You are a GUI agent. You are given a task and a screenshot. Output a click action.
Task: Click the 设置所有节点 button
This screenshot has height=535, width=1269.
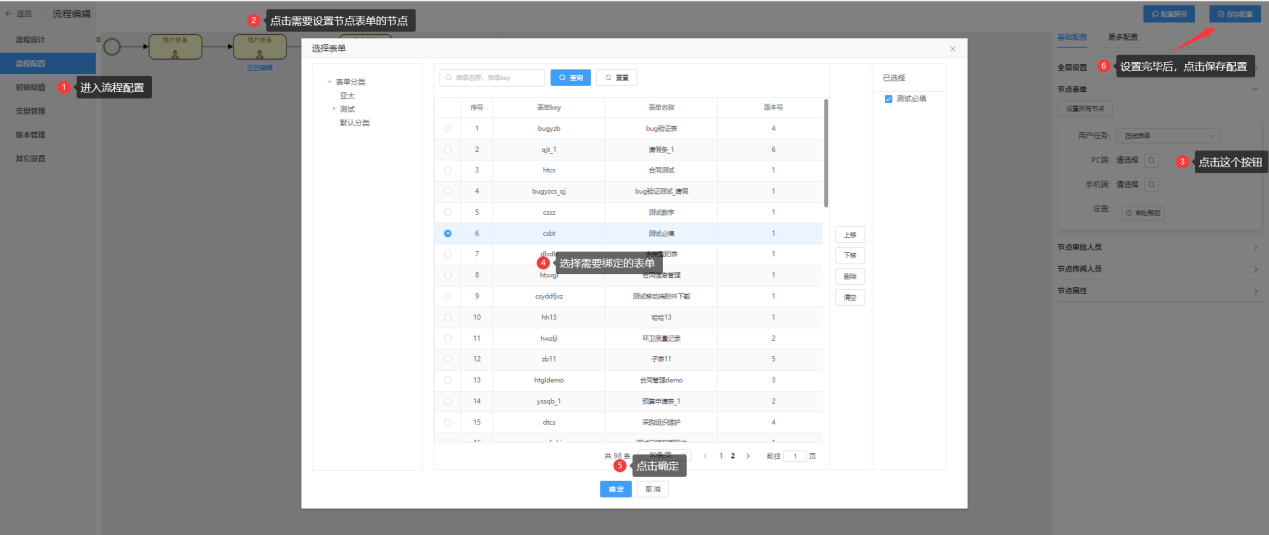[1086, 108]
